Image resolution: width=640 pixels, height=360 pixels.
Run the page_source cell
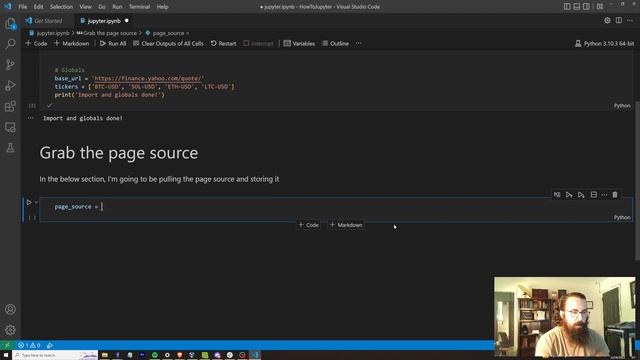[29, 202]
